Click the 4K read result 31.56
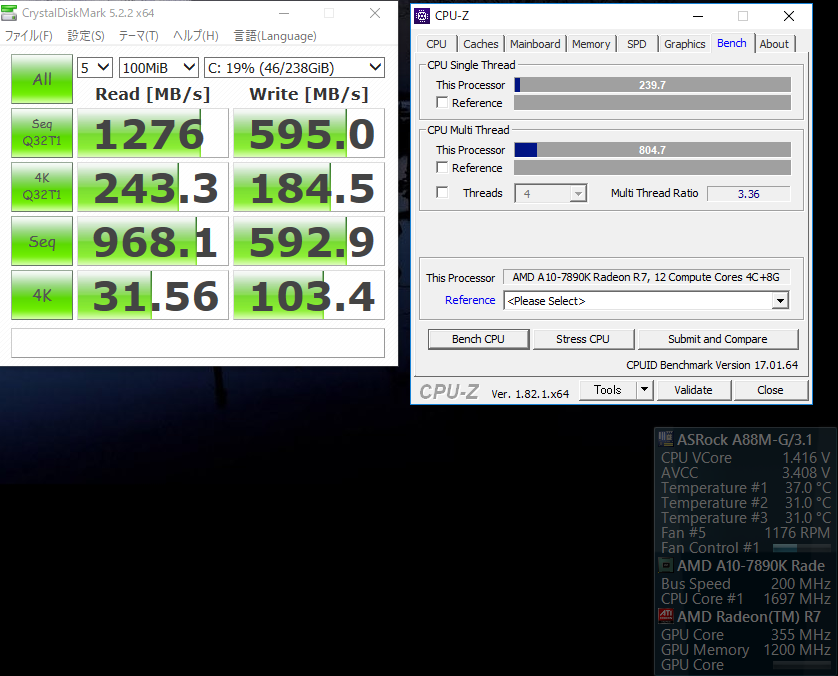This screenshot has width=838, height=676. click(x=153, y=295)
